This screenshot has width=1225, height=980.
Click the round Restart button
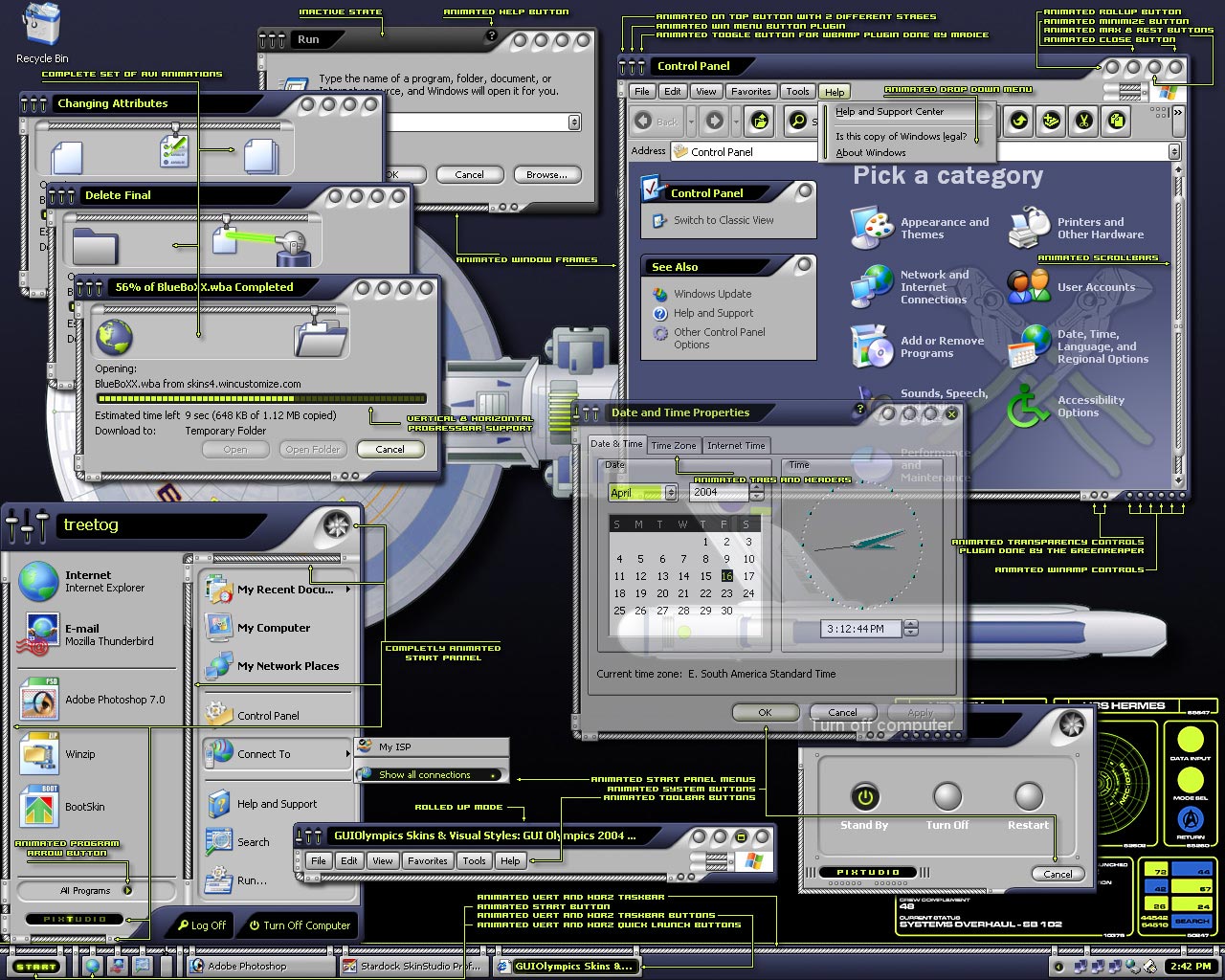[x=1028, y=796]
